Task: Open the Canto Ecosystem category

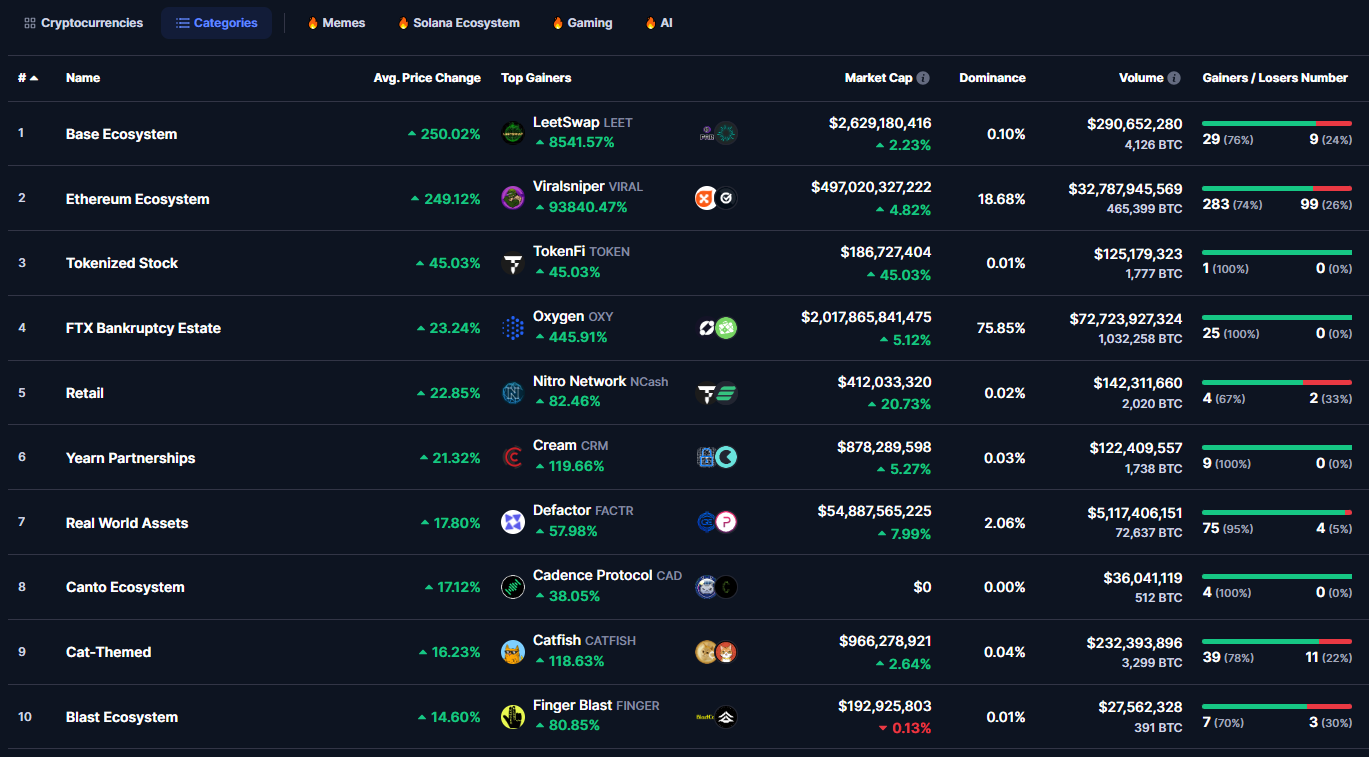Action: [125, 587]
